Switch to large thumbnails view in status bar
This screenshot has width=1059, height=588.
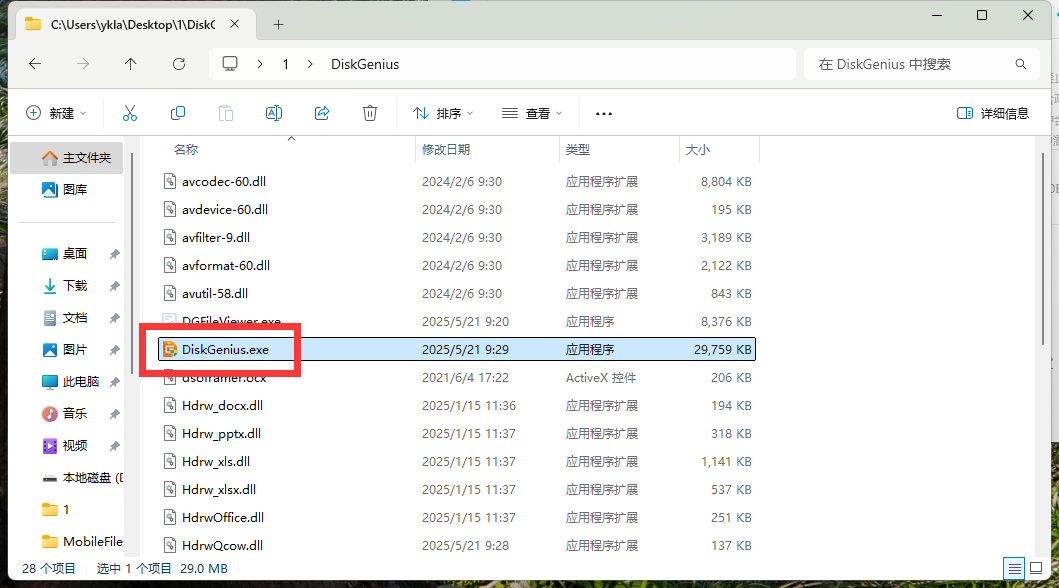click(x=1036, y=568)
